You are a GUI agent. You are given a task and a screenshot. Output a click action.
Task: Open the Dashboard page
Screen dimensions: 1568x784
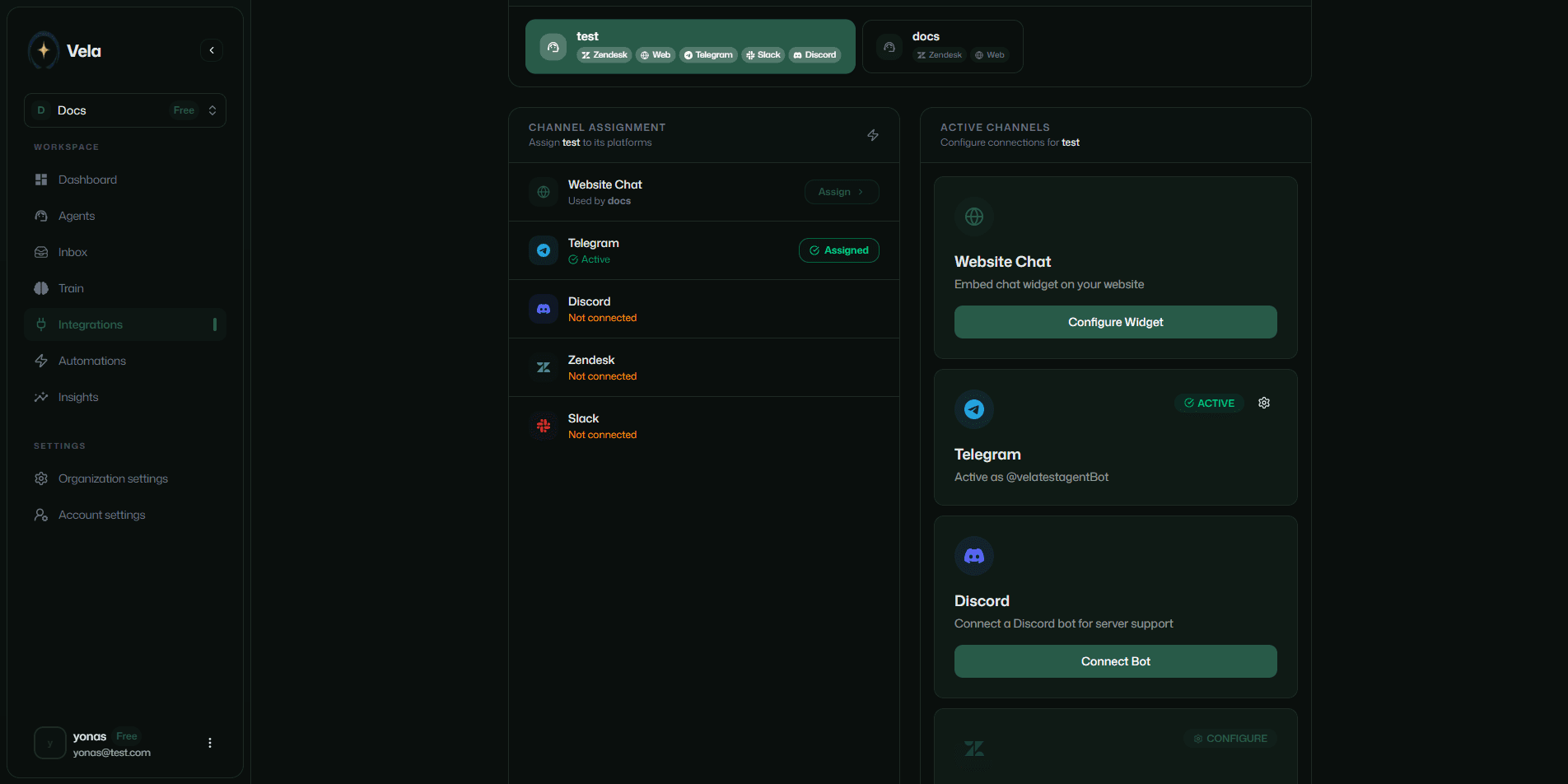pyautogui.click(x=125, y=180)
